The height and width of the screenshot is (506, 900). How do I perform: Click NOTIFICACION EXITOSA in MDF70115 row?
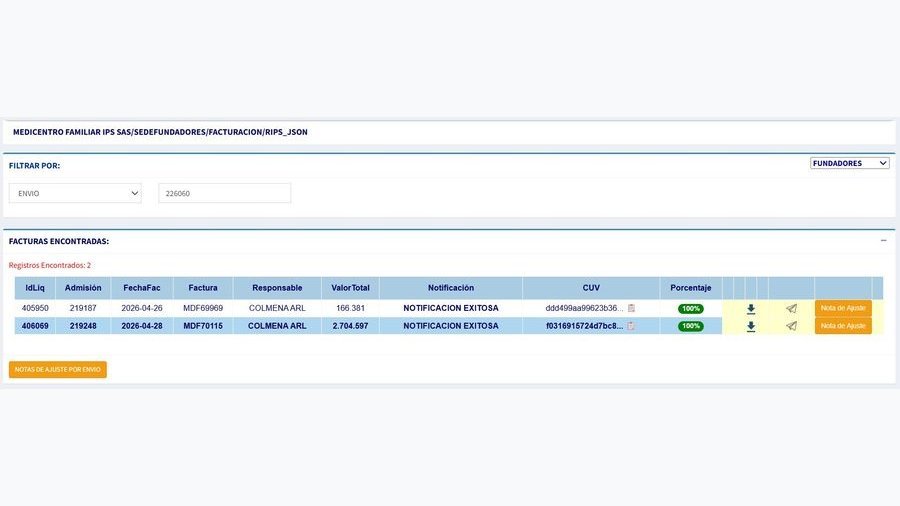[x=451, y=326]
